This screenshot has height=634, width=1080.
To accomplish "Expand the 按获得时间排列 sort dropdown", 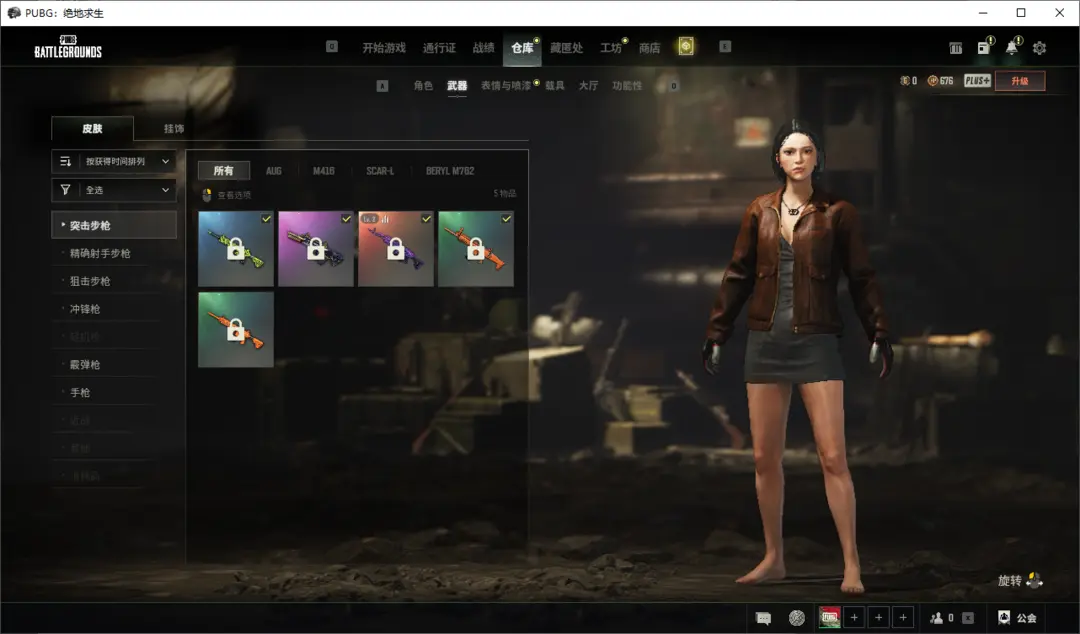I will (x=114, y=161).
